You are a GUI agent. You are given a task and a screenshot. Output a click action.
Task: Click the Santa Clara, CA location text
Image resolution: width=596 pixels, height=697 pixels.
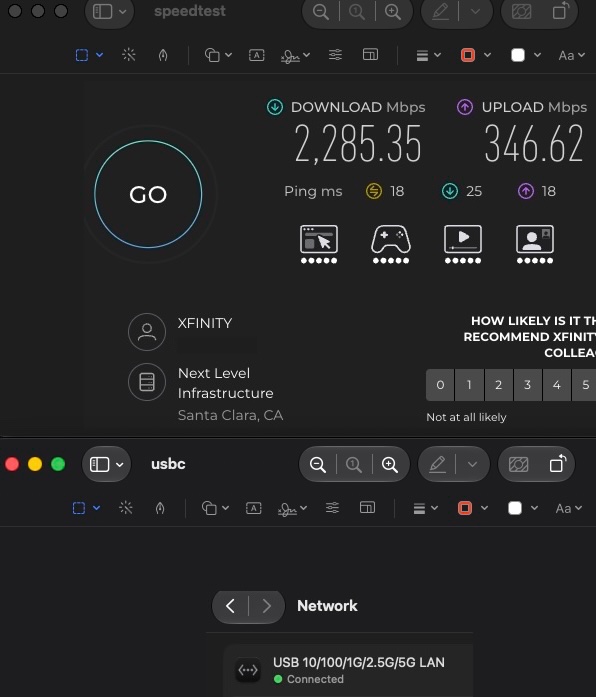230,415
